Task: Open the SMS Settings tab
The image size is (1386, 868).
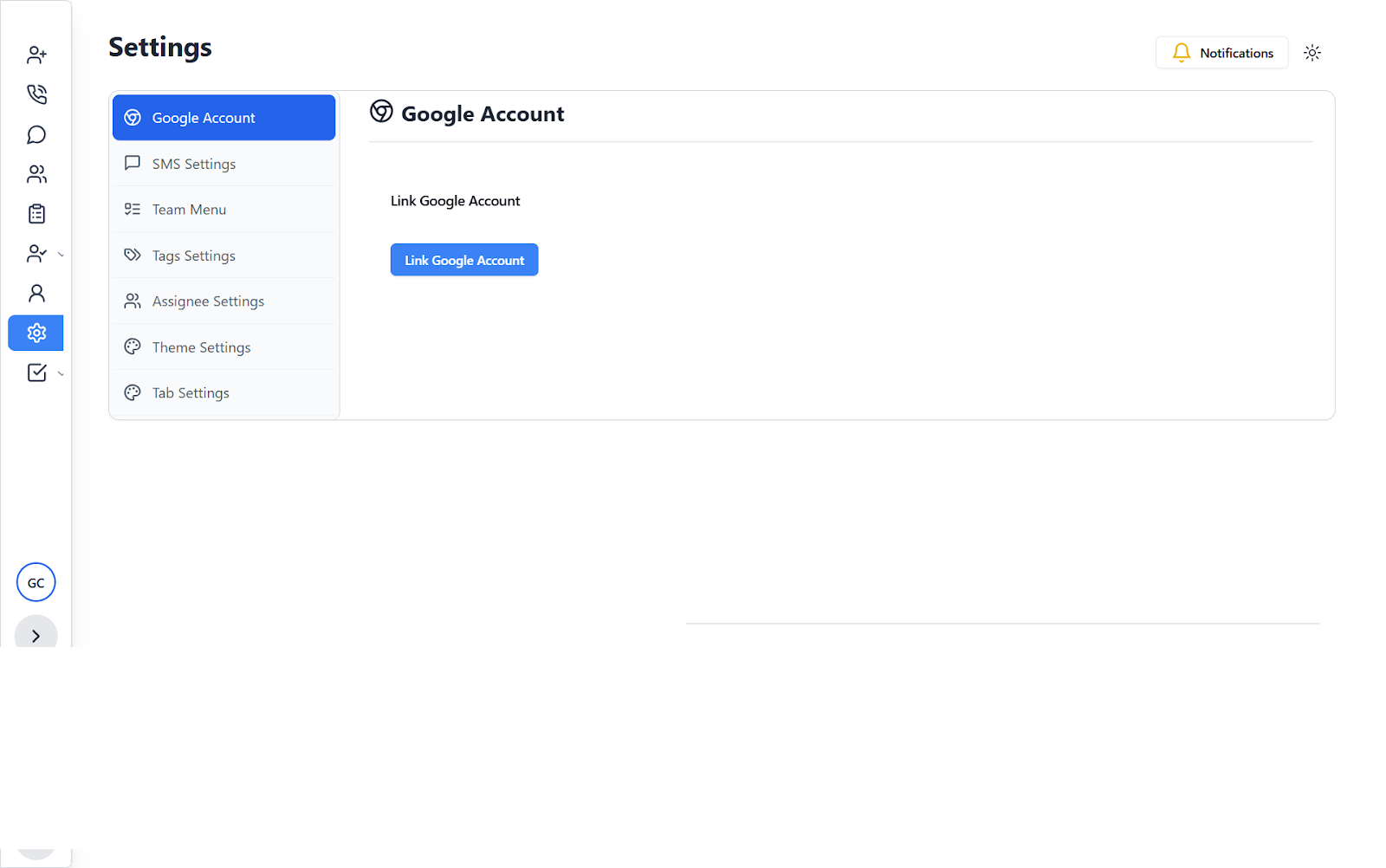Action: (x=223, y=164)
